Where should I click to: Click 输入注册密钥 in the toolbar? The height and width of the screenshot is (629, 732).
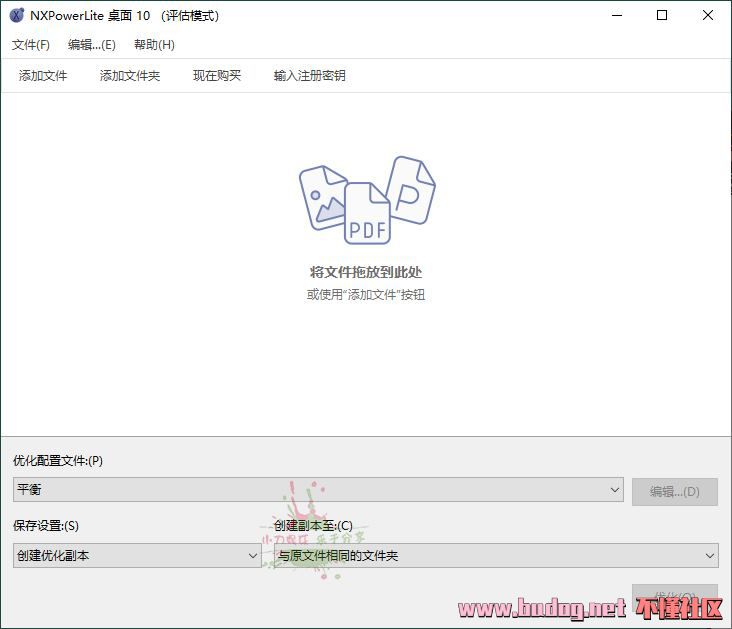[x=310, y=76]
